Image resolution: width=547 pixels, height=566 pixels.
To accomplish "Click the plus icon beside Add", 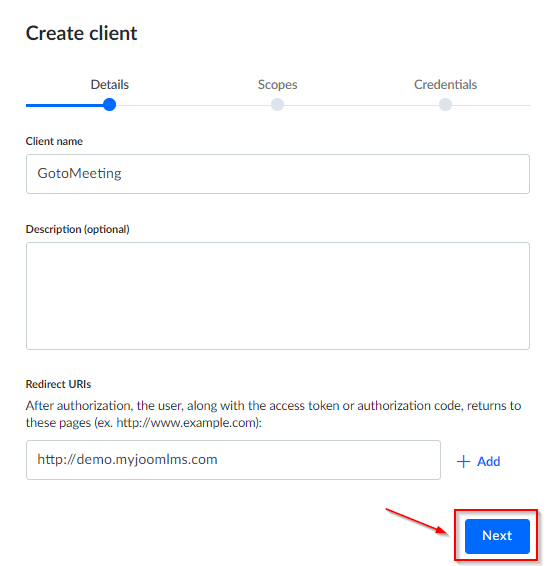I will click(463, 462).
